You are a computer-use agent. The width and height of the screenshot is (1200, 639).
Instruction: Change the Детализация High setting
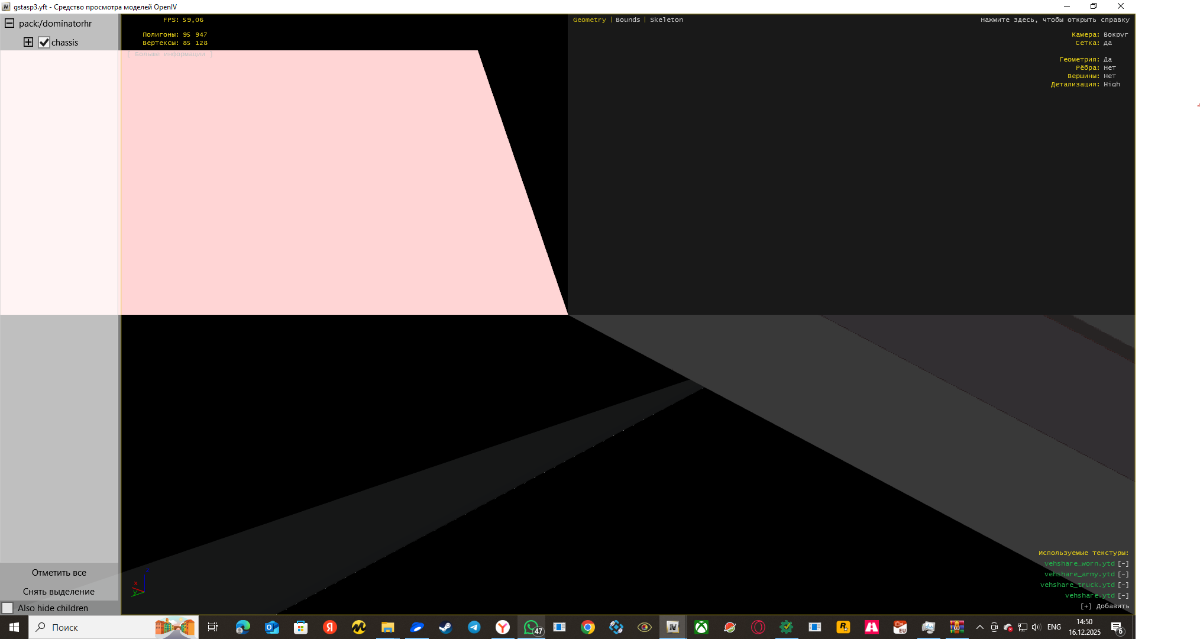[x=1112, y=84]
